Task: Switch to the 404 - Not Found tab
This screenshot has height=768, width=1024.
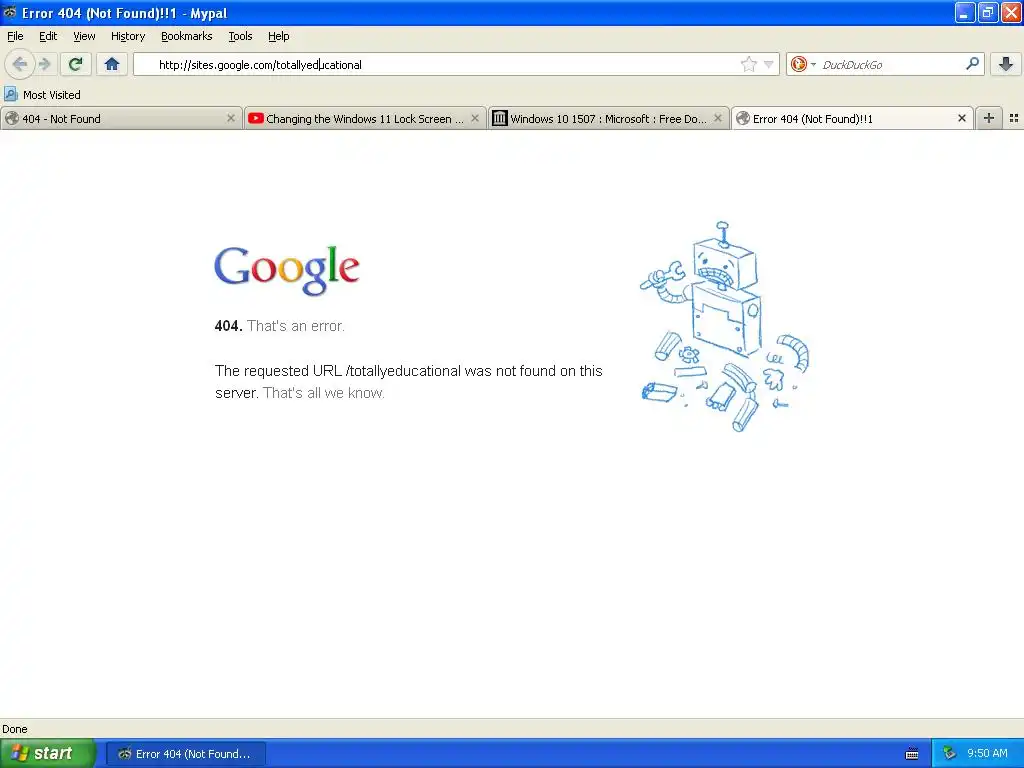Action: click(121, 119)
